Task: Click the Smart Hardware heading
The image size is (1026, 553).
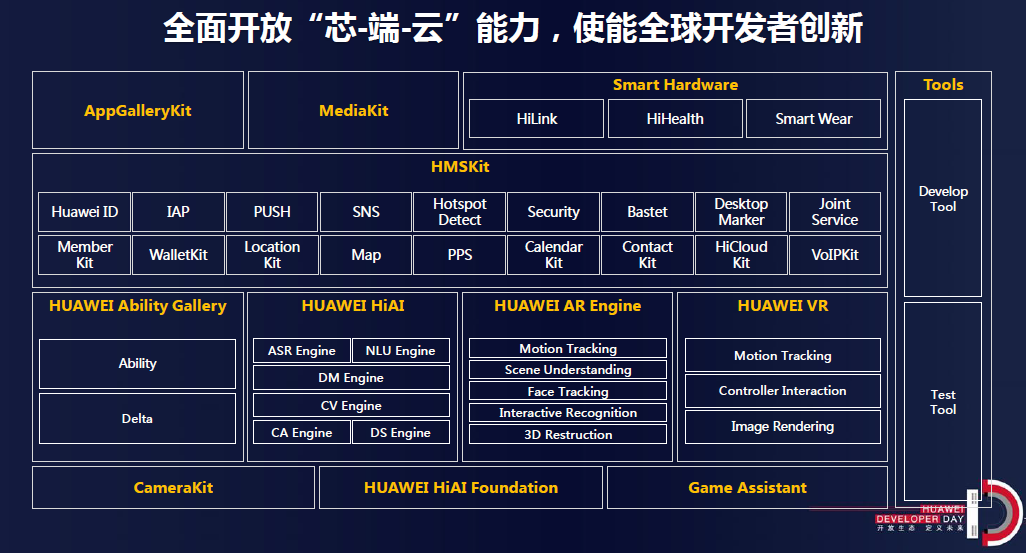Action: pos(675,84)
